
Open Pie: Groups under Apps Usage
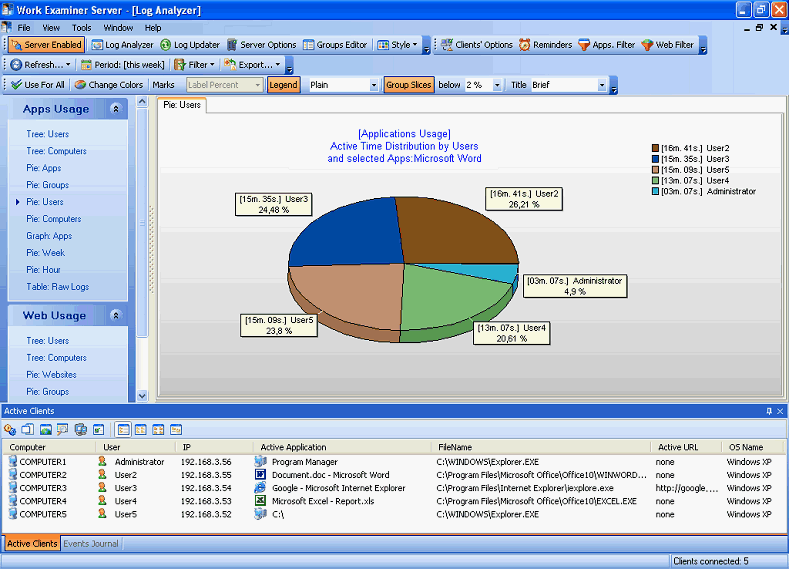pyautogui.click(x=47, y=185)
